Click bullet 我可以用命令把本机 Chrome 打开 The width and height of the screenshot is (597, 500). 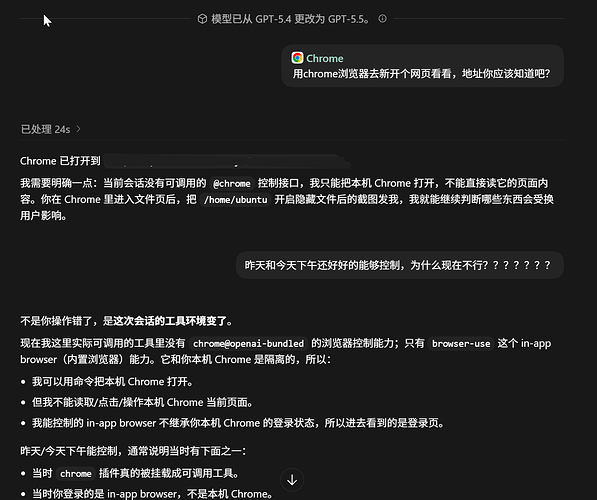pyautogui.click(x=112, y=382)
